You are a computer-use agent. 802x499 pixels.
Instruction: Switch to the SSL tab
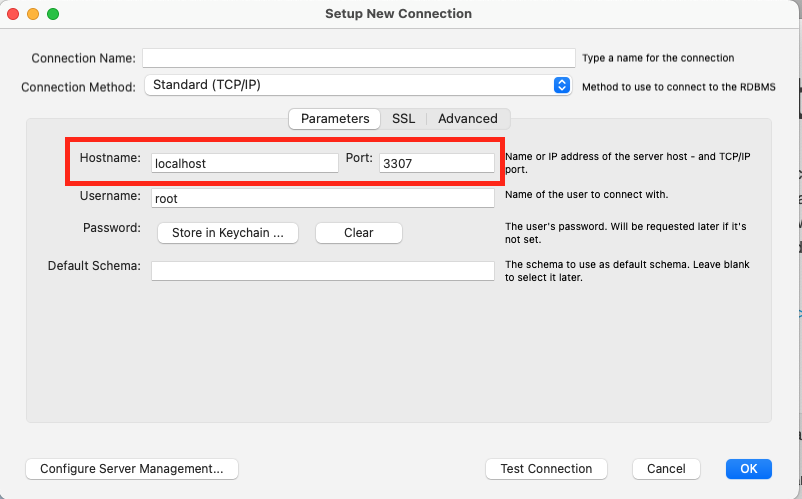(403, 119)
